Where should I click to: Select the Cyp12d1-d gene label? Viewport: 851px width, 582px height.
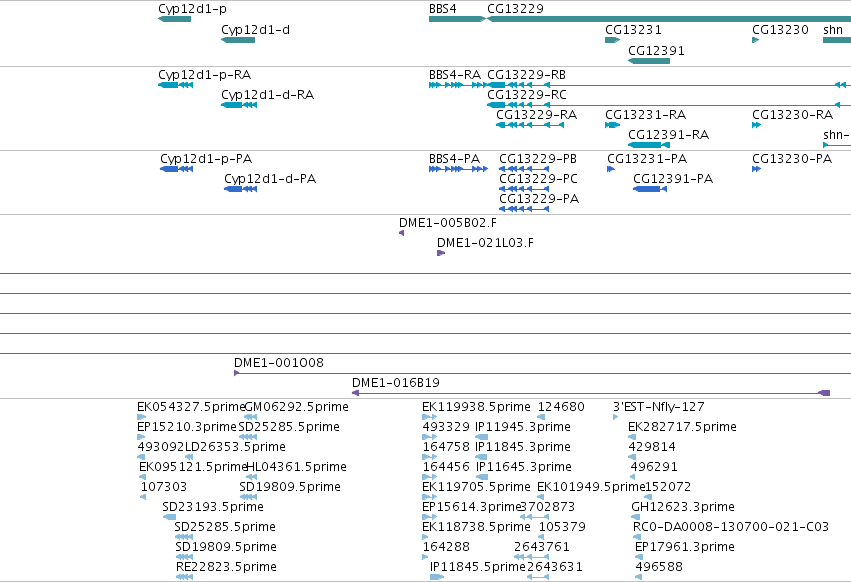click(255, 30)
